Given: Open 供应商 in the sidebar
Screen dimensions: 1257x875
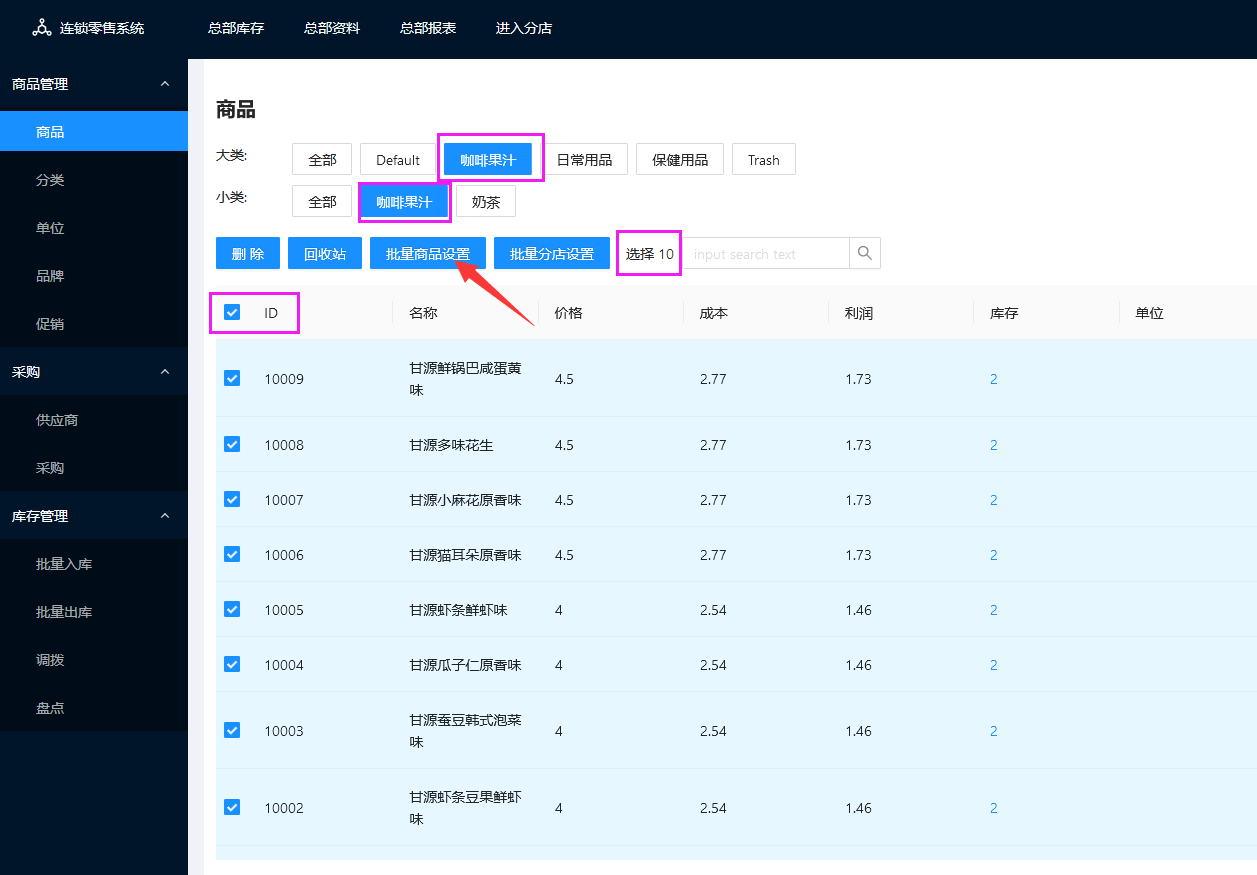Looking at the screenshot, I should (x=94, y=420).
